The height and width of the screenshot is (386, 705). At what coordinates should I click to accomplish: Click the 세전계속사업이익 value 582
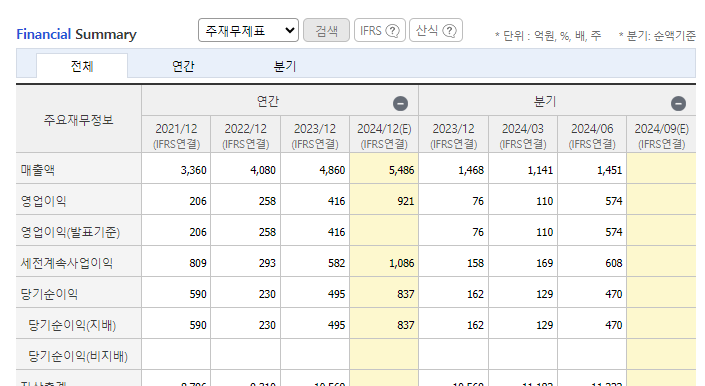pyautogui.click(x=336, y=263)
